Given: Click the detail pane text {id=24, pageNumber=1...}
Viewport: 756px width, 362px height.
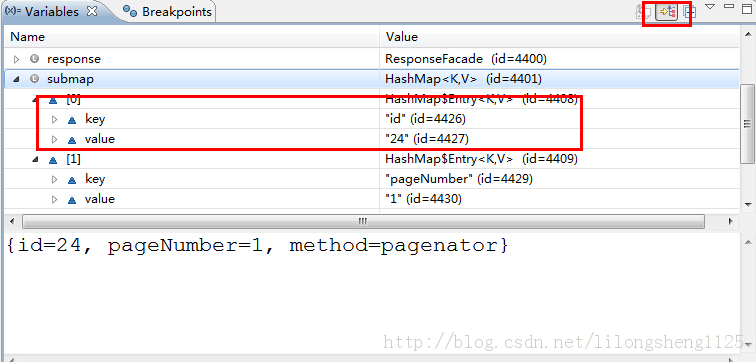Looking at the screenshot, I should click(257, 245).
